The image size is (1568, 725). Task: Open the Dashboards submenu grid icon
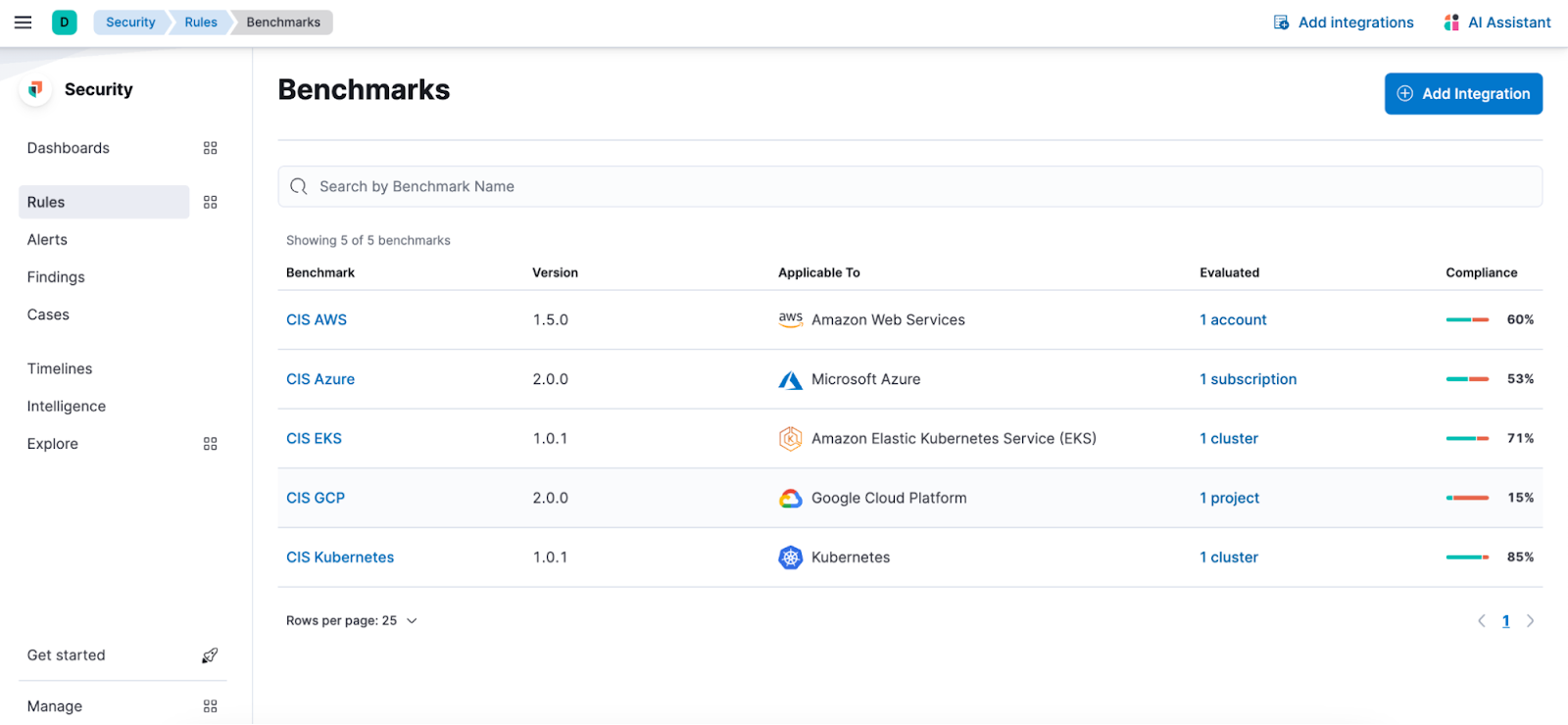(210, 148)
